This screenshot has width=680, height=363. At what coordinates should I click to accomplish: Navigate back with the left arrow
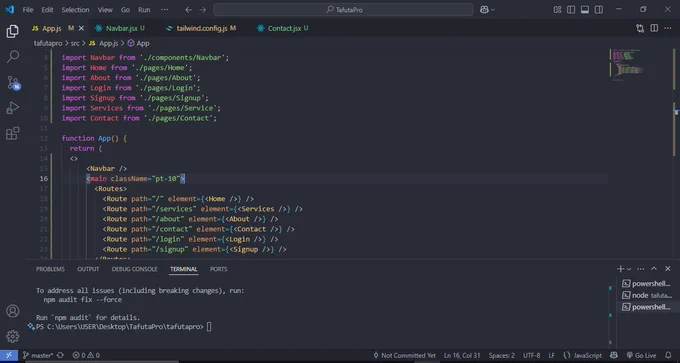coord(188,10)
